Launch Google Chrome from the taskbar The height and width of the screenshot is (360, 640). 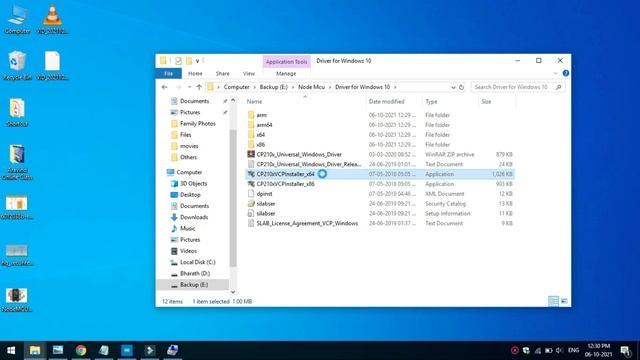point(81,350)
